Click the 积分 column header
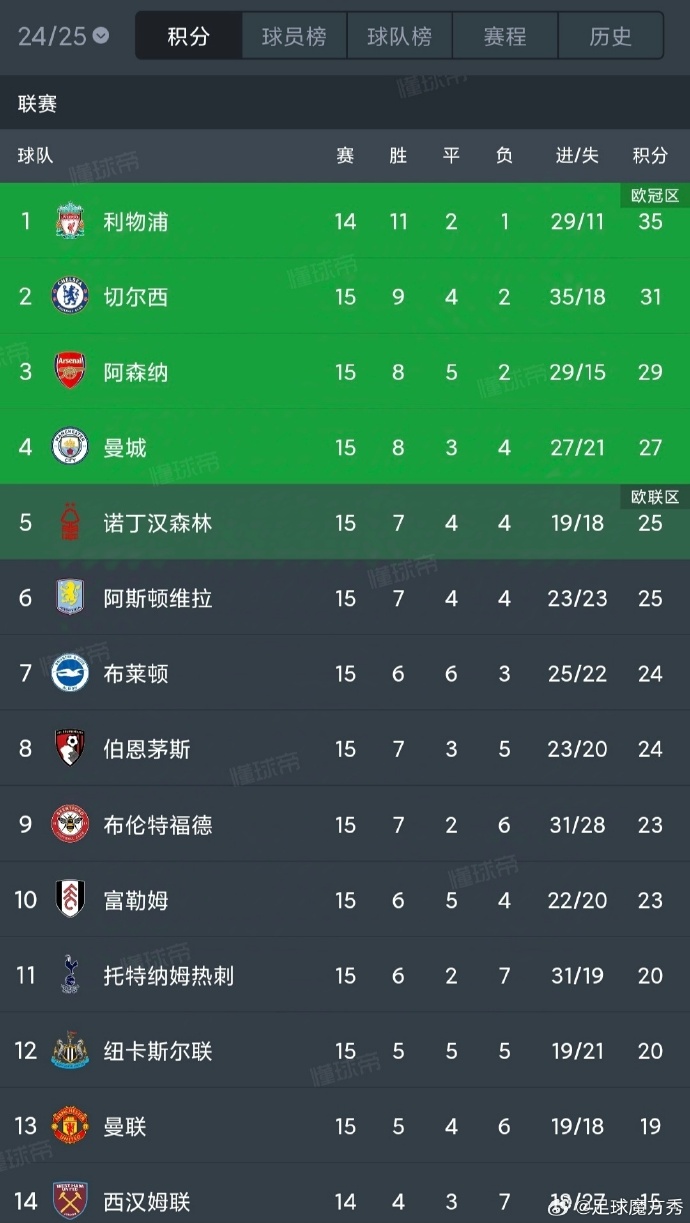This screenshot has height=1223, width=690. tap(650, 155)
